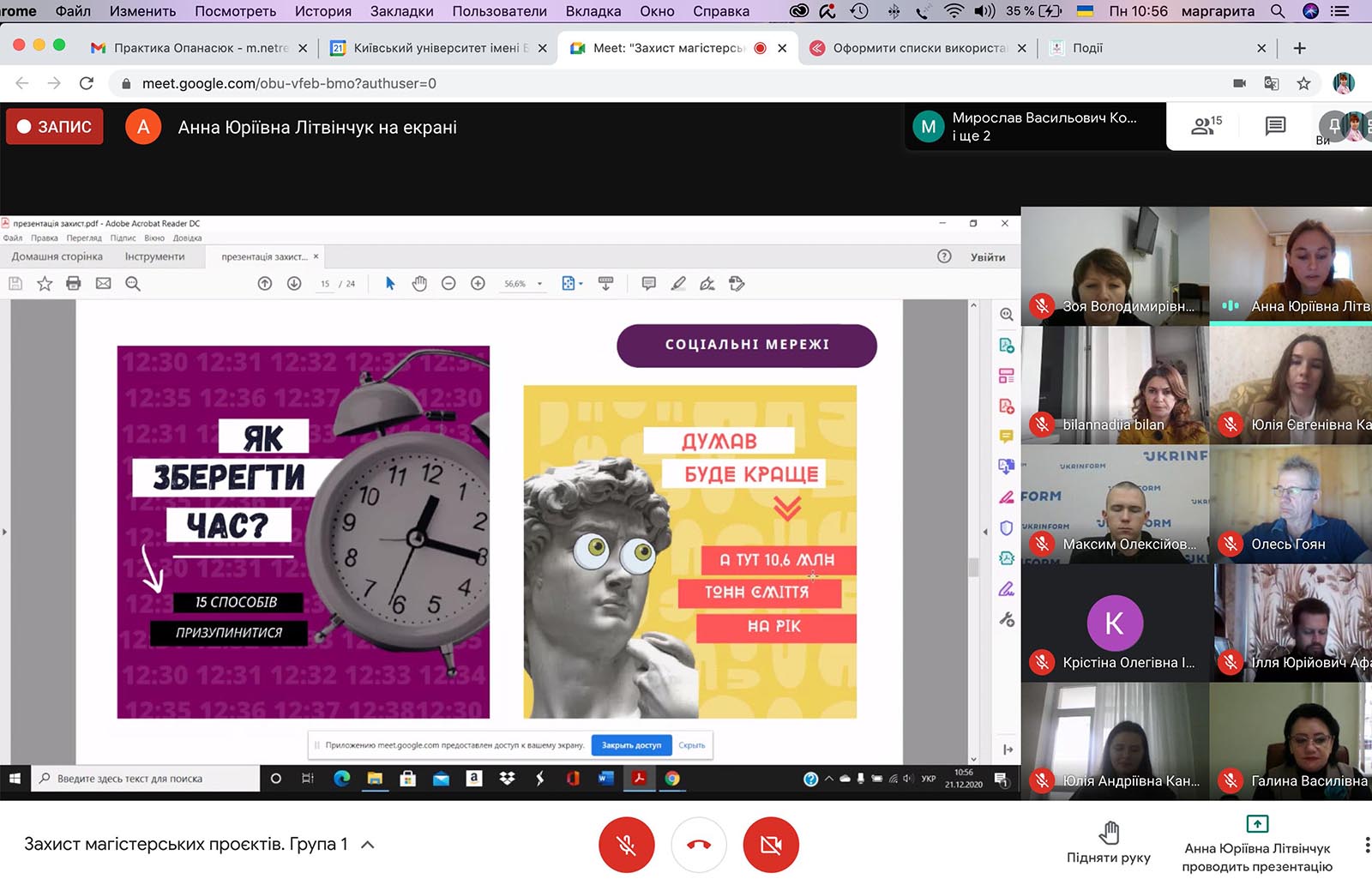The width and height of the screenshot is (1372, 879).
Task: Raise hand with Підняти руку
Action: click(x=1109, y=842)
